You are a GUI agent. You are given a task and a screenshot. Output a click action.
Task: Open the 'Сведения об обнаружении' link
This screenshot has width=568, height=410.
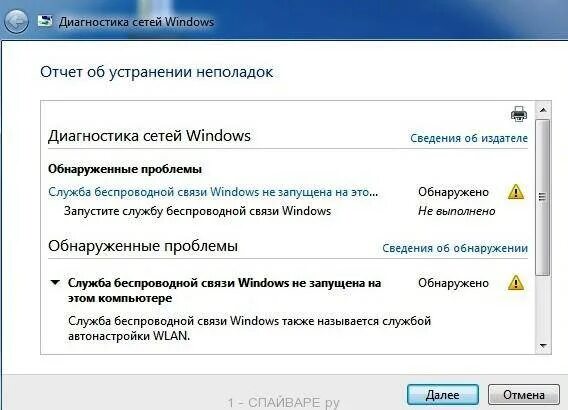pos(455,248)
